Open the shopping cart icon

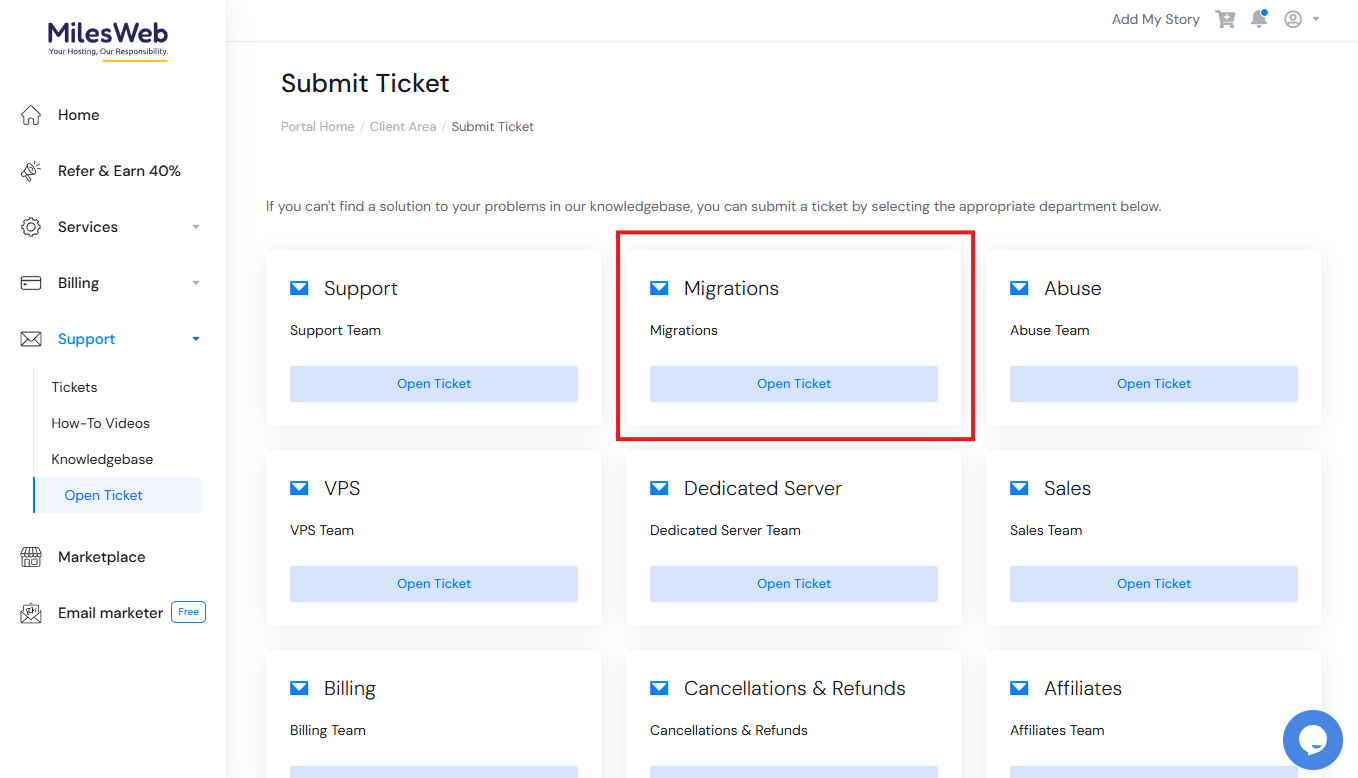click(1225, 19)
